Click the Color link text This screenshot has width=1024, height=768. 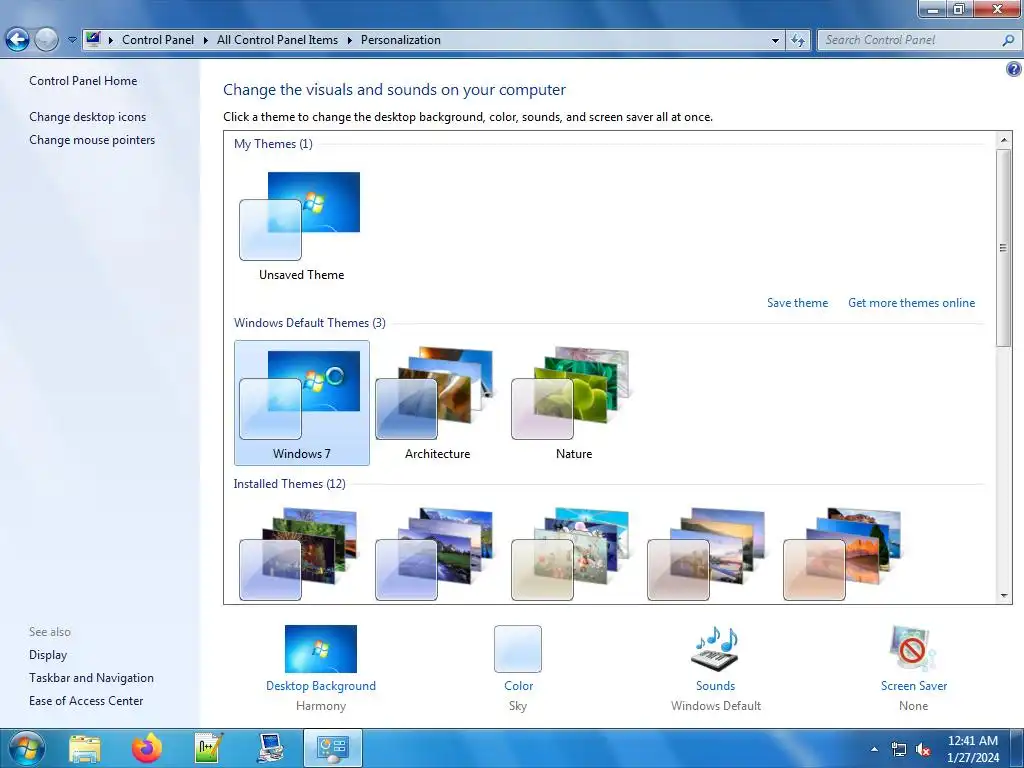pos(519,686)
